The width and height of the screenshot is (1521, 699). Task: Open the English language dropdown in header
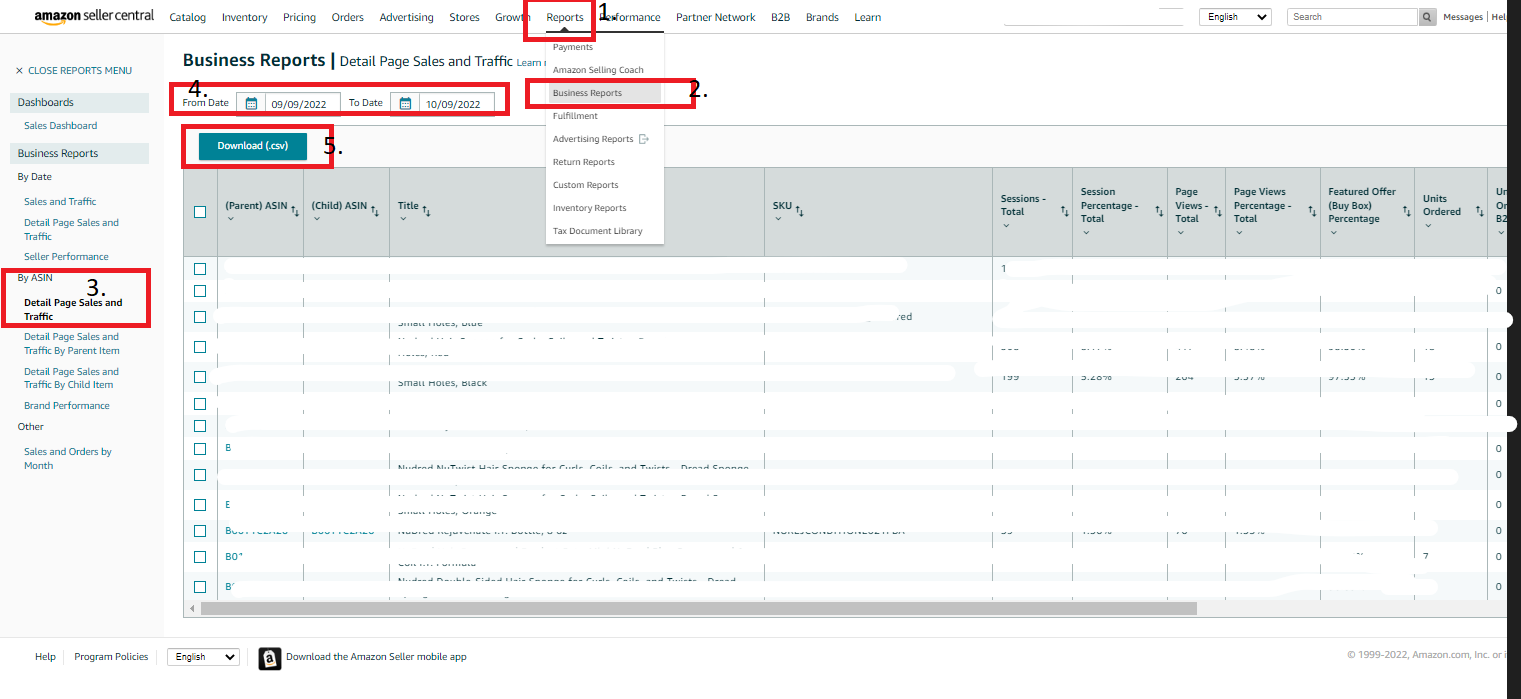pos(1235,17)
